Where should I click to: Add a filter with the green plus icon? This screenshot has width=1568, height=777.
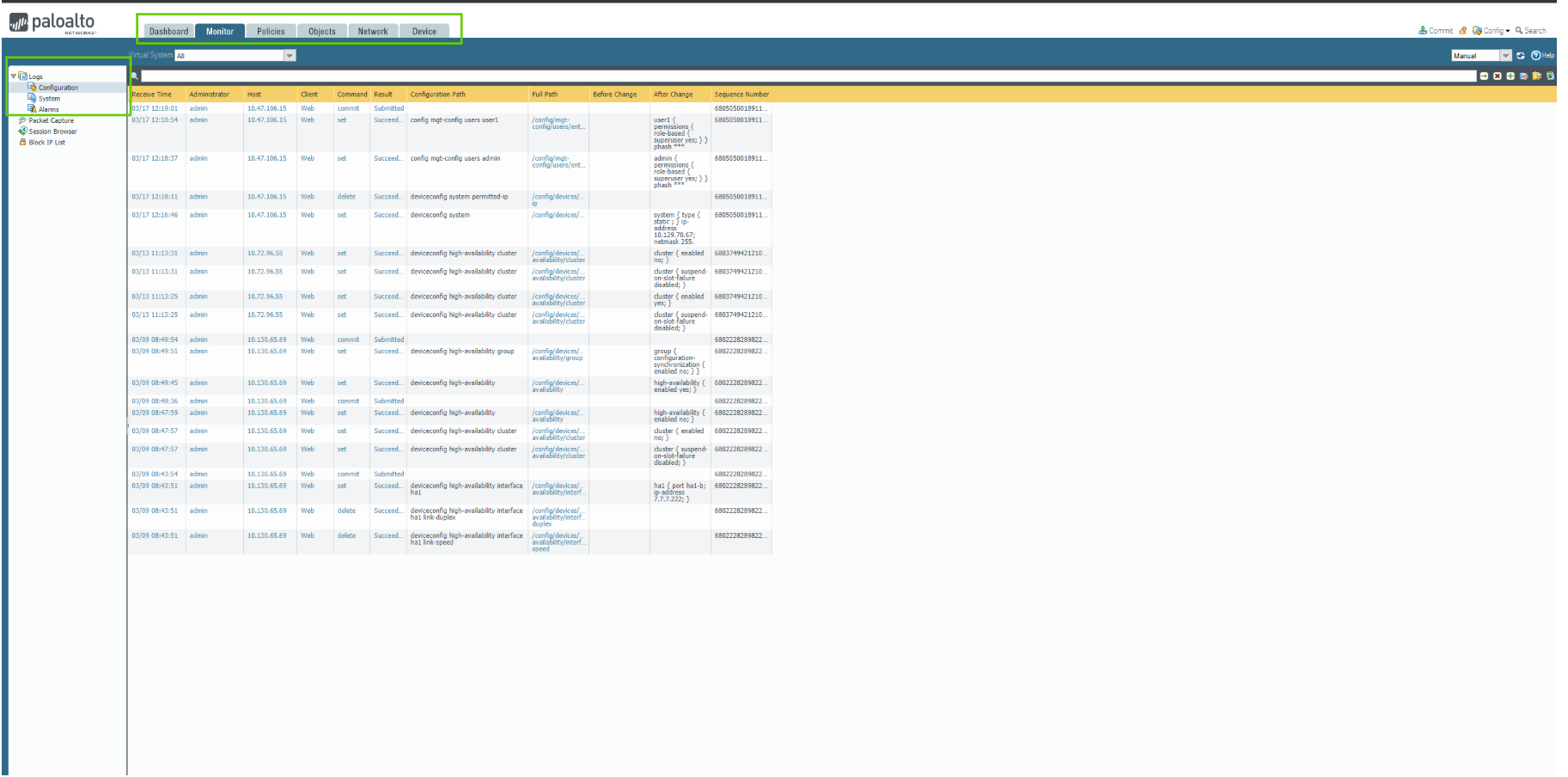tap(1510, 76)
